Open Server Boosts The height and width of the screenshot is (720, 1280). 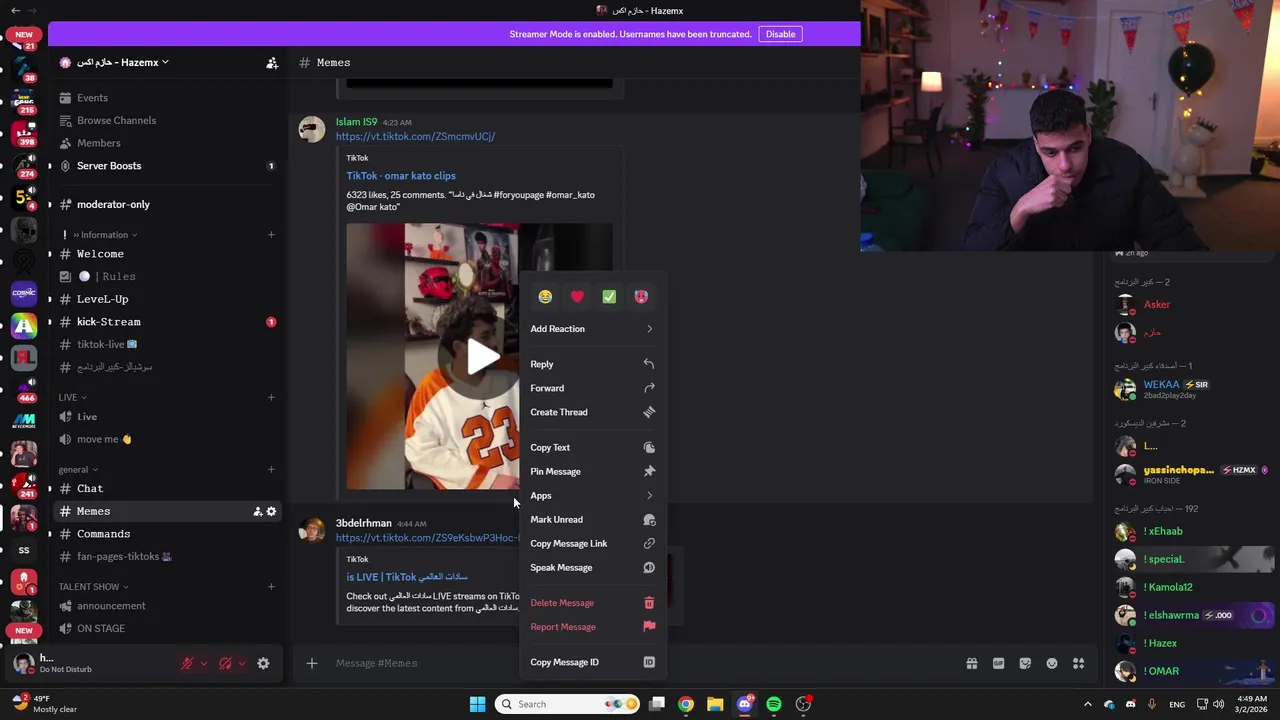point(168,166)
